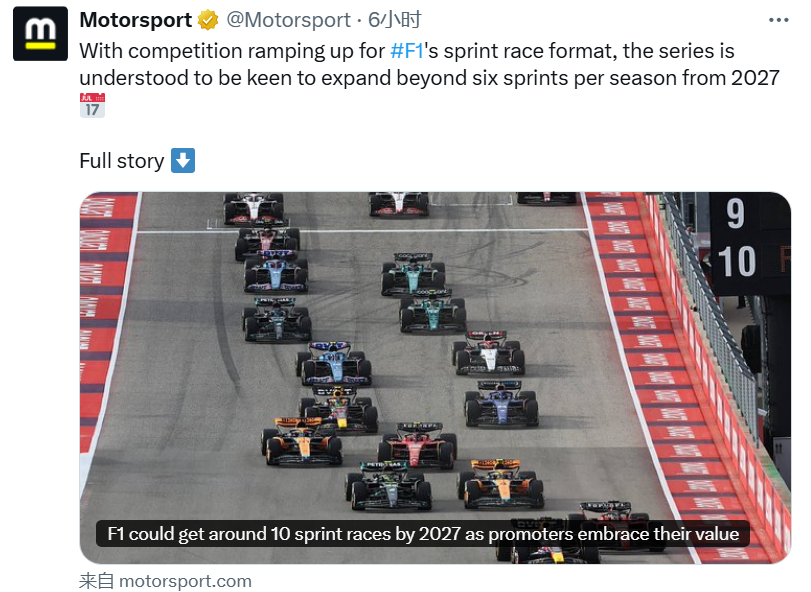Click the white Haas car at top left
Viewport: 811px width, 592px height.
253,208
